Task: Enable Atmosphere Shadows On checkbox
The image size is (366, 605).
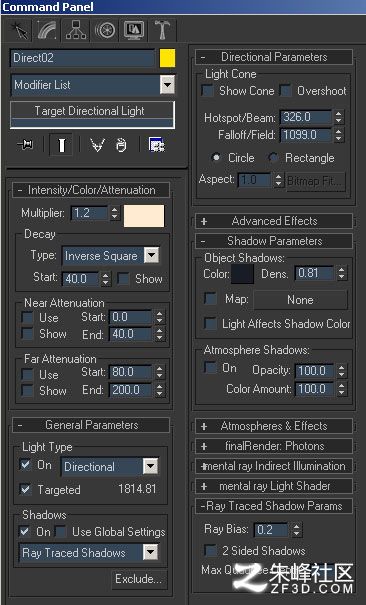Action: (210, 367)
